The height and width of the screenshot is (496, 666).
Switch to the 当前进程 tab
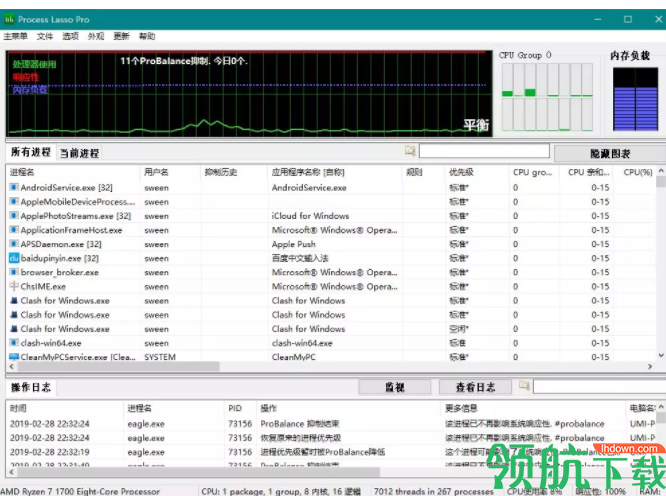click(x=79, y=153)
